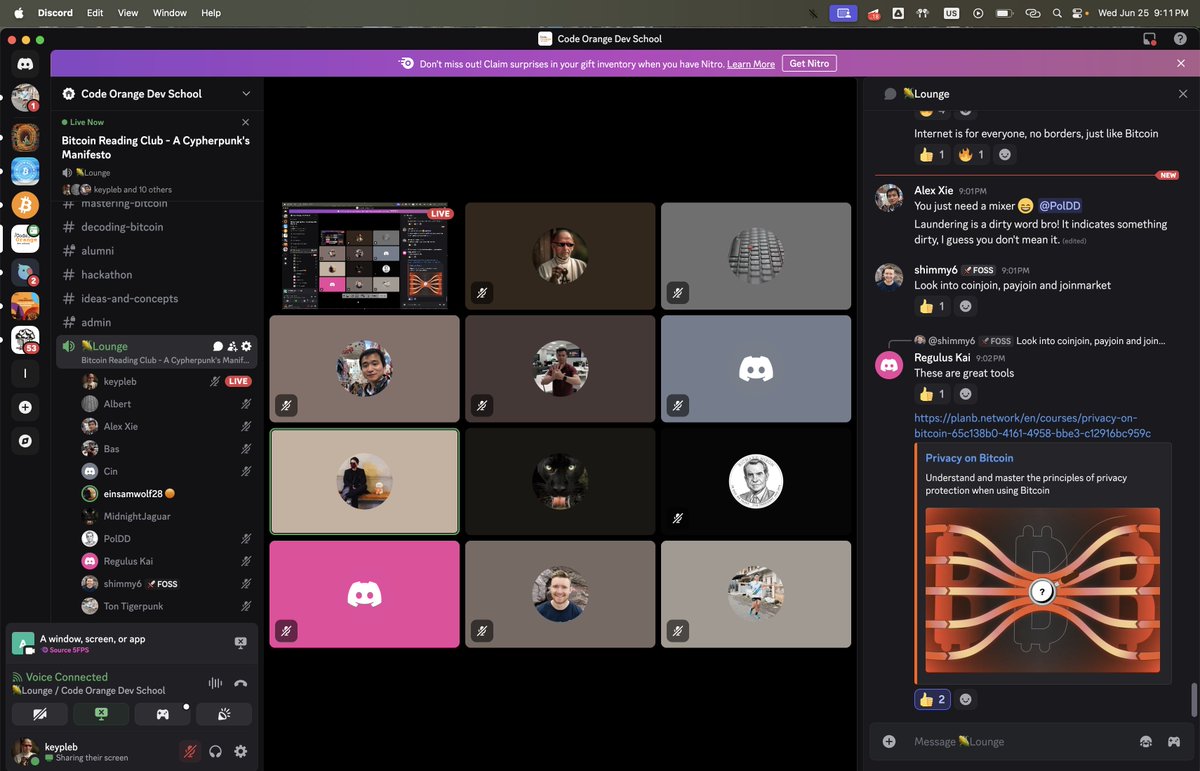
Task: Open the soundboard button
Action: pos(224,714)
